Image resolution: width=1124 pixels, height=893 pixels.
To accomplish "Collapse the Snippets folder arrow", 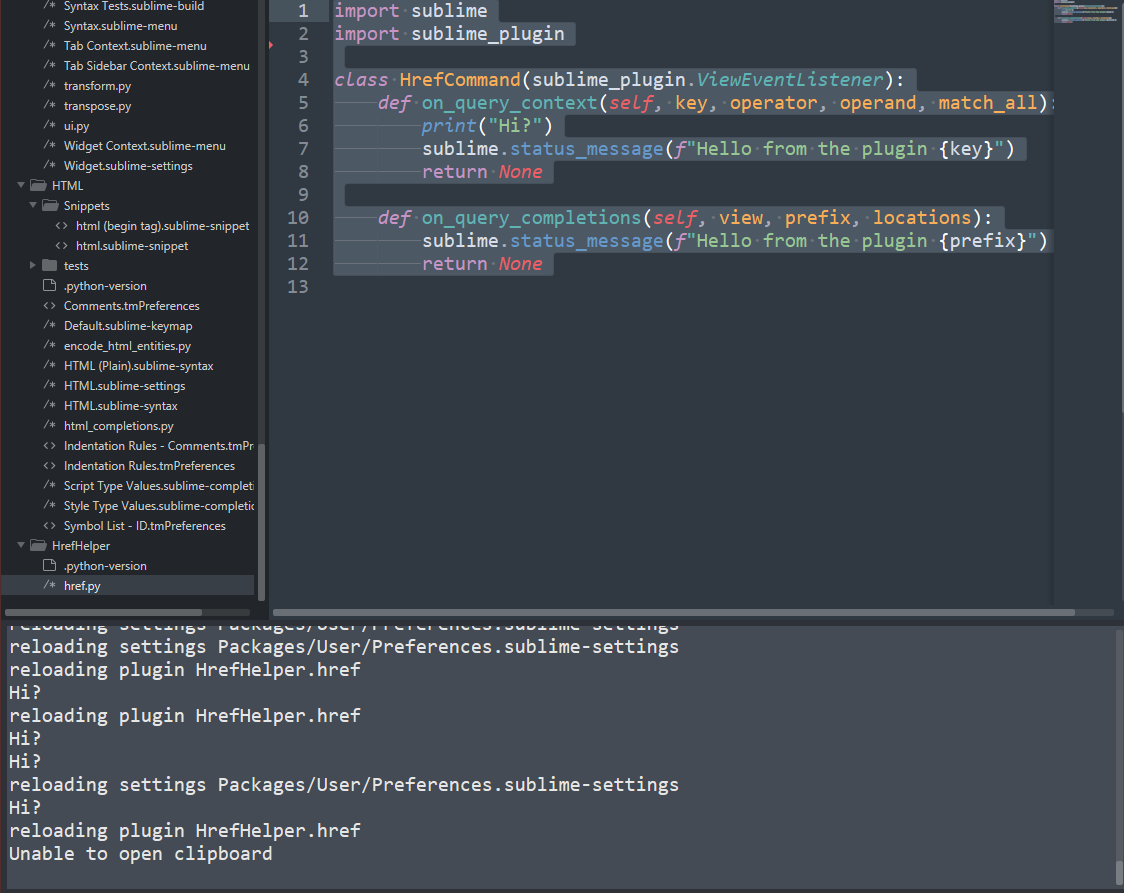I will coord(32,205).
